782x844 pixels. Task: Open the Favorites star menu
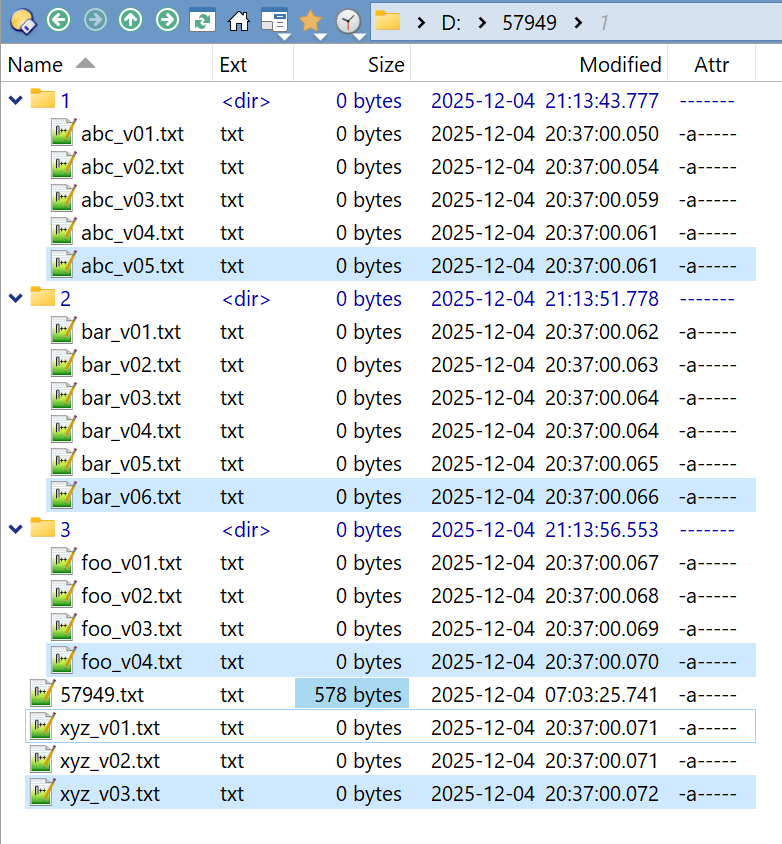(x=311, y=21)
